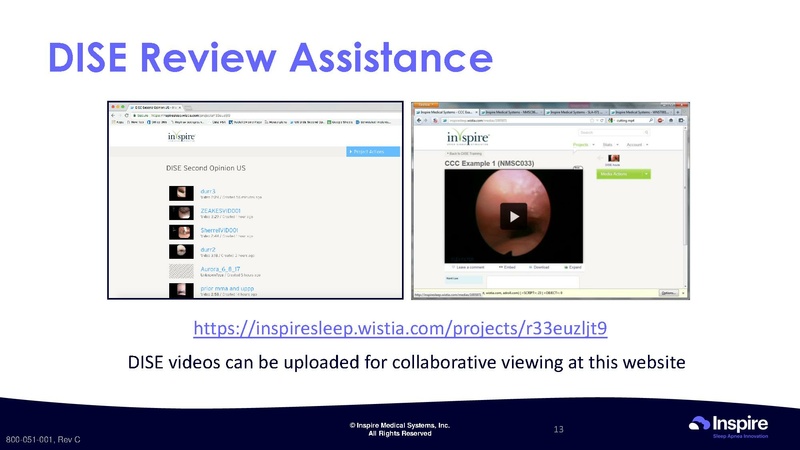
Task: Select the ZEAKESVID001 video thumbnail
Action: click(181, 212)
